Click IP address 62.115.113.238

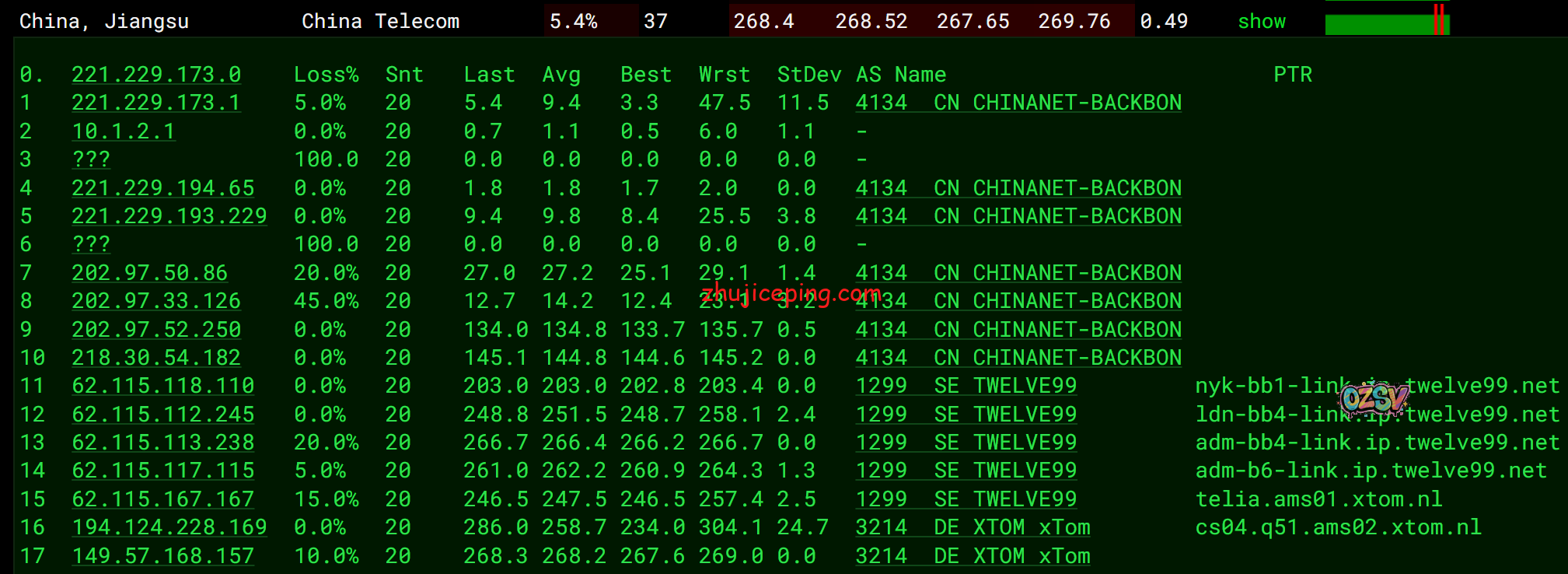tap(162, 443)
